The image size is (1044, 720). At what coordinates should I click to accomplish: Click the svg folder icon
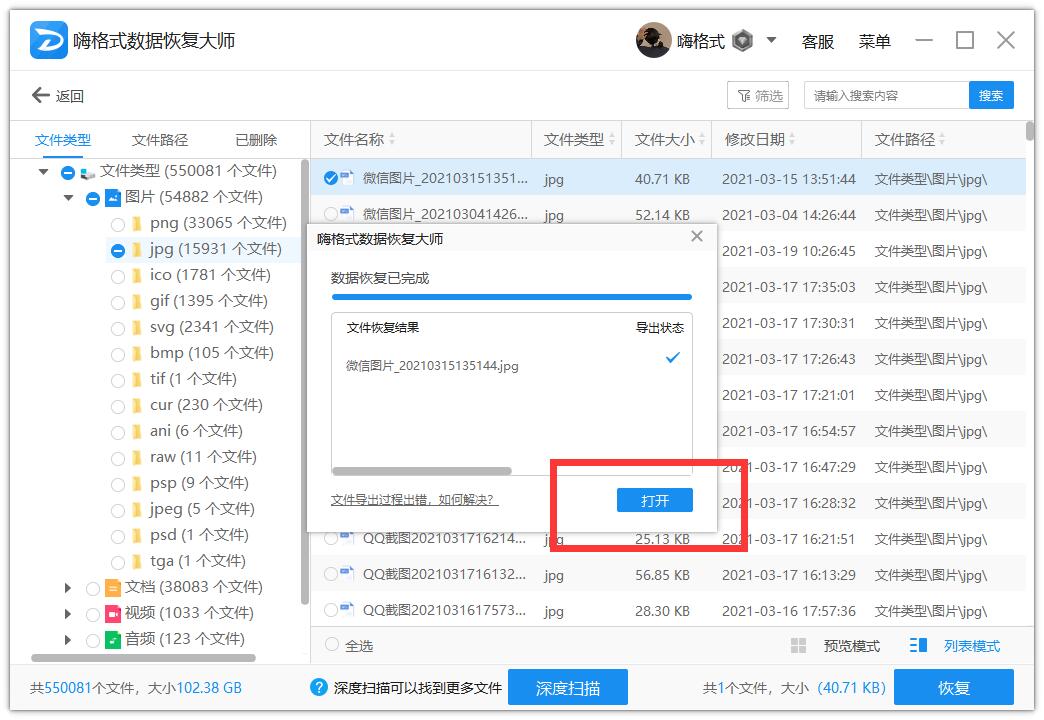pyautogui.click(x=136, y=327)
